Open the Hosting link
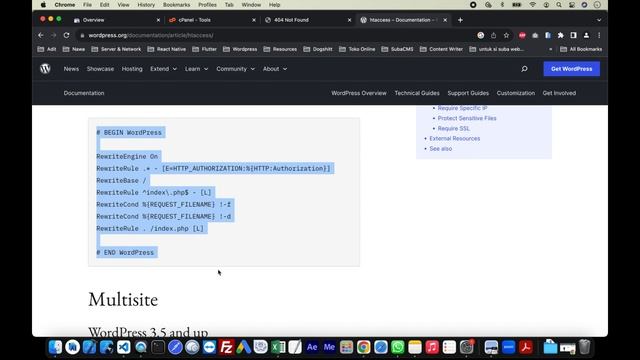640x360 pixels. (x=132, y=69)
